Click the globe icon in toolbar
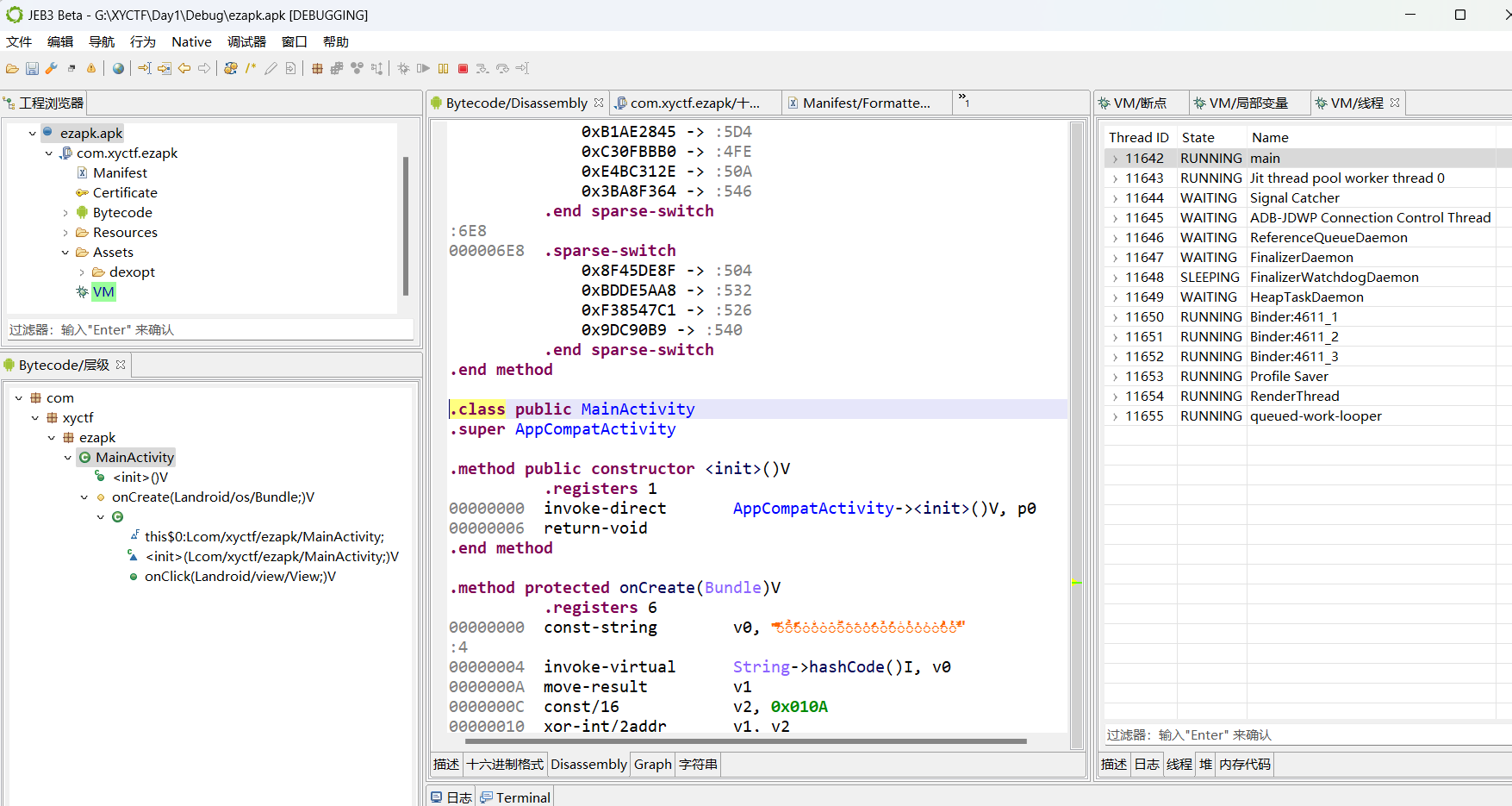 (119, 68)
